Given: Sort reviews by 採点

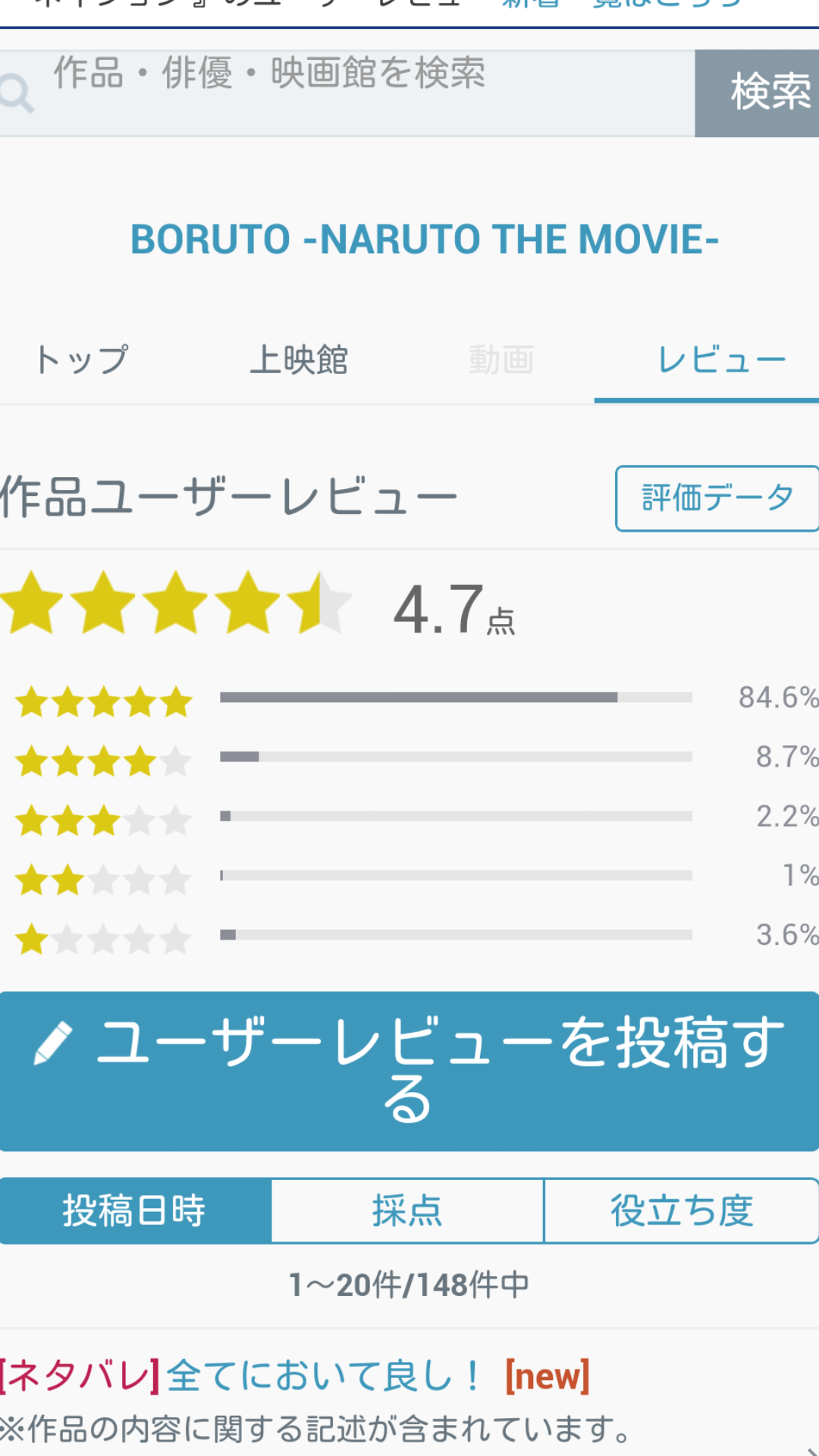Looking at the screenshot, I should point(407,1211).
